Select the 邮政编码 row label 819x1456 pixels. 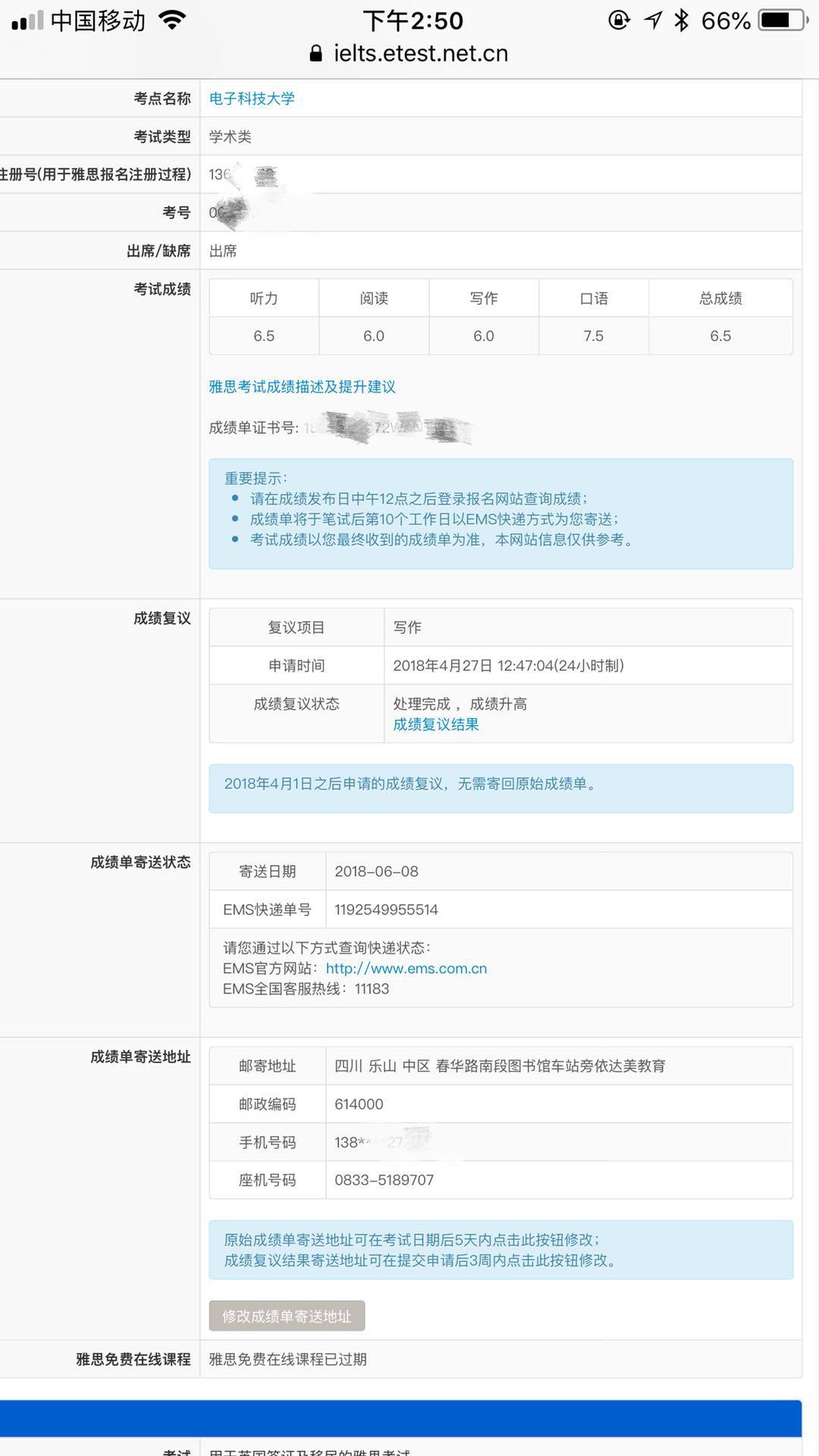(267, 1104)
